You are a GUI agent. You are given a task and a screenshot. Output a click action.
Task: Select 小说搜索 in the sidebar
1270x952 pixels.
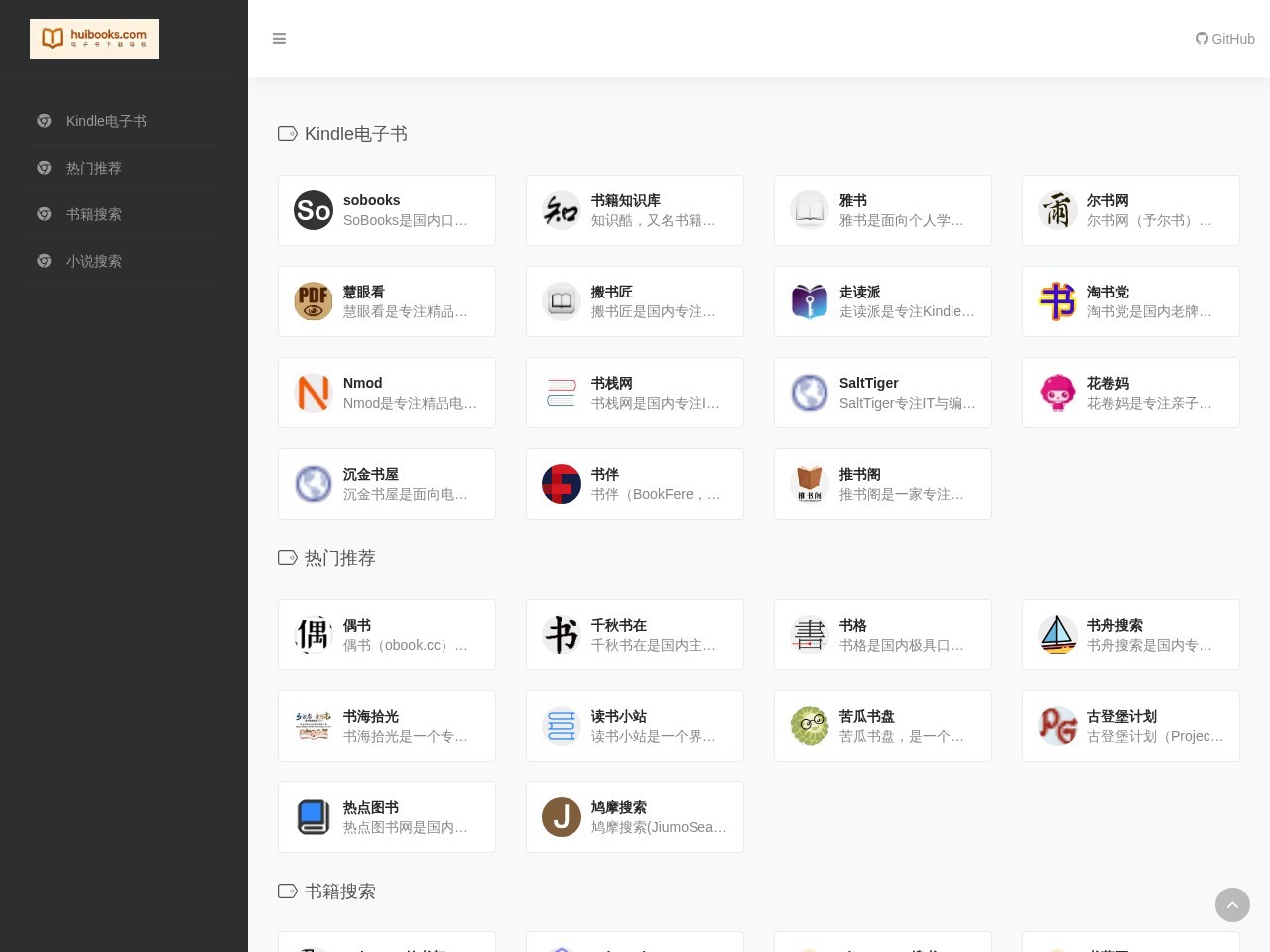point(94,261)
